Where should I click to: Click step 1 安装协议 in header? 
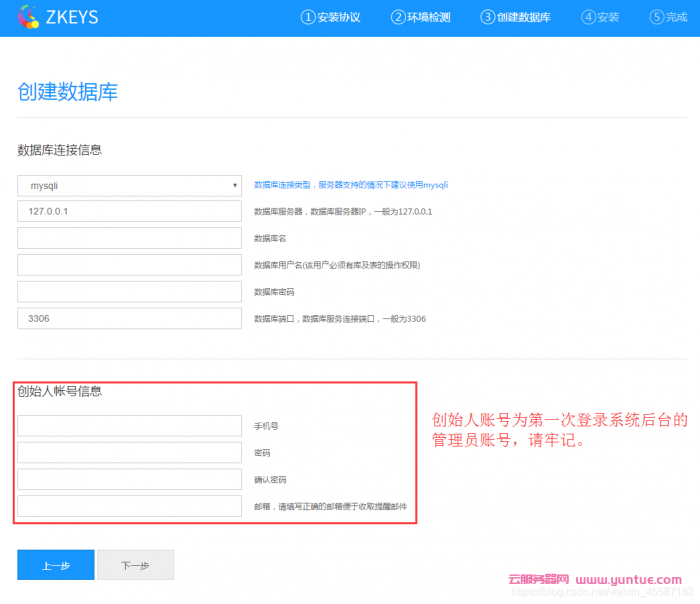pos(331,17)
